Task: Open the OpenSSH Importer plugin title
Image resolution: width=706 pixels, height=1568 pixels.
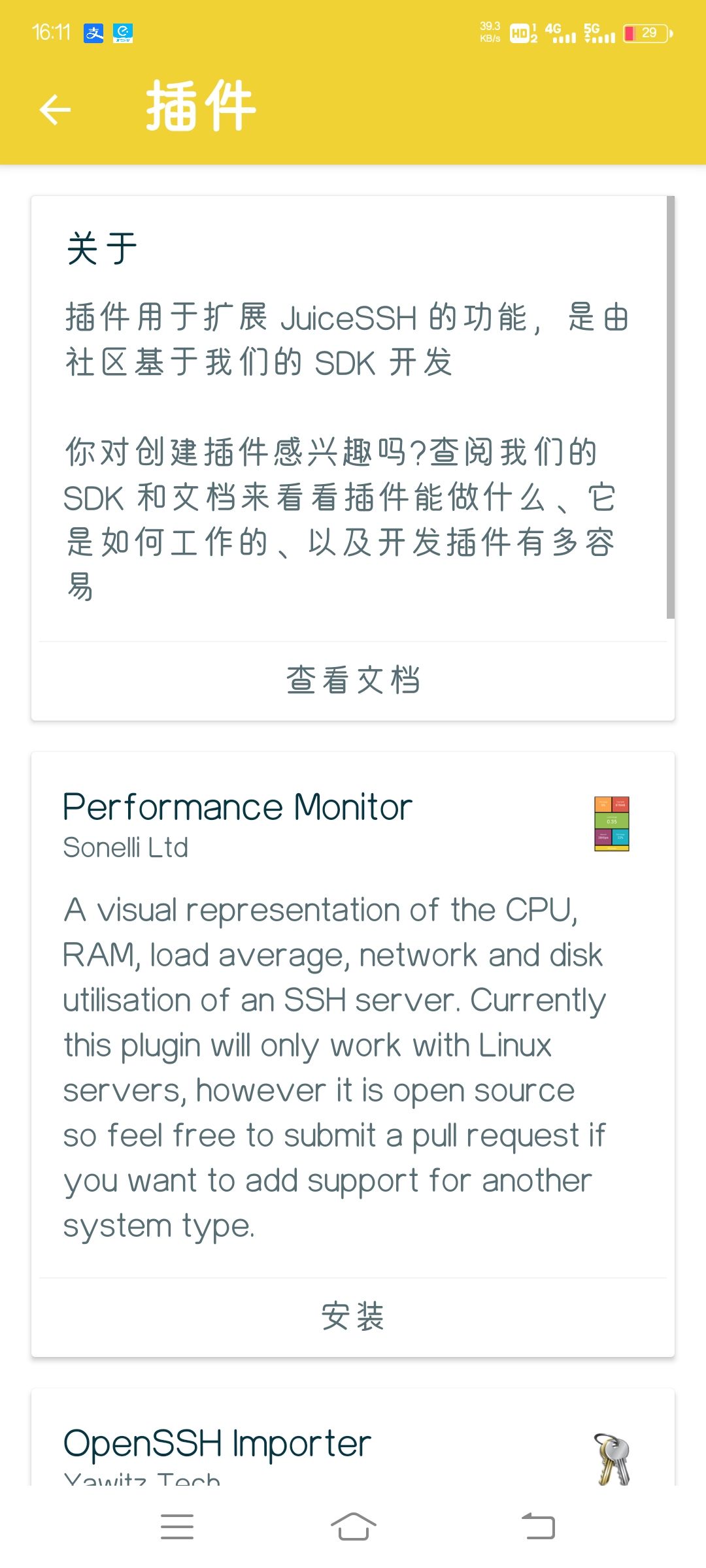Action: [217, 1444]
